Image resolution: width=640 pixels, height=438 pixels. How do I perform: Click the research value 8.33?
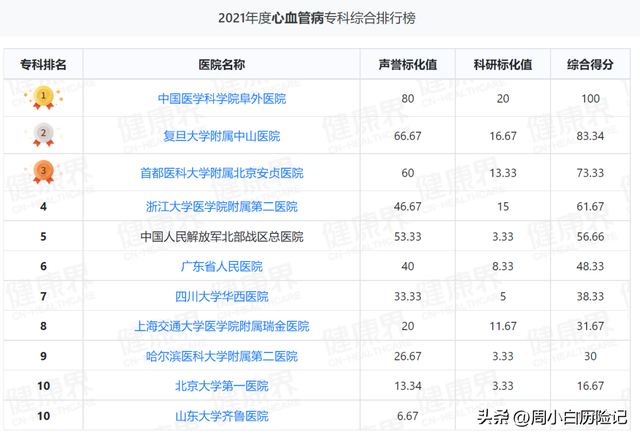[x=503, y=267]
